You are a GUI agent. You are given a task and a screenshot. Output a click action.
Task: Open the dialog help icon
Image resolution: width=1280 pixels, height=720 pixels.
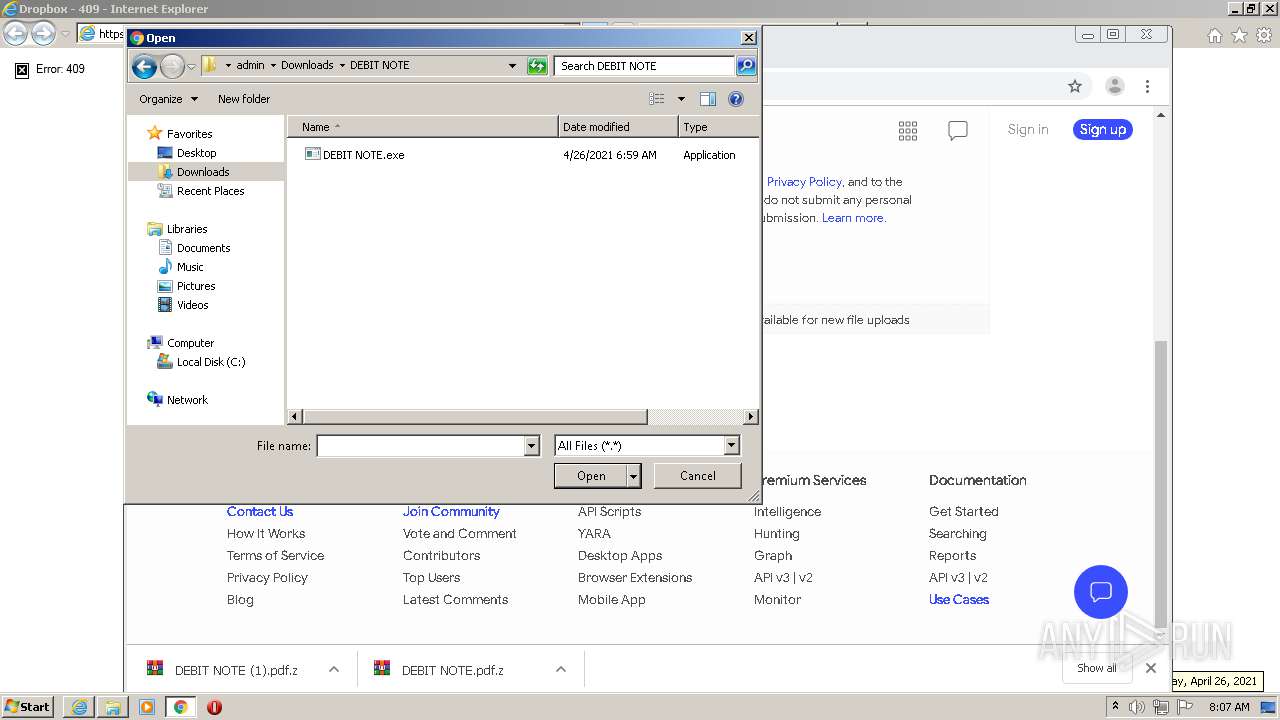tap(736, 99)
